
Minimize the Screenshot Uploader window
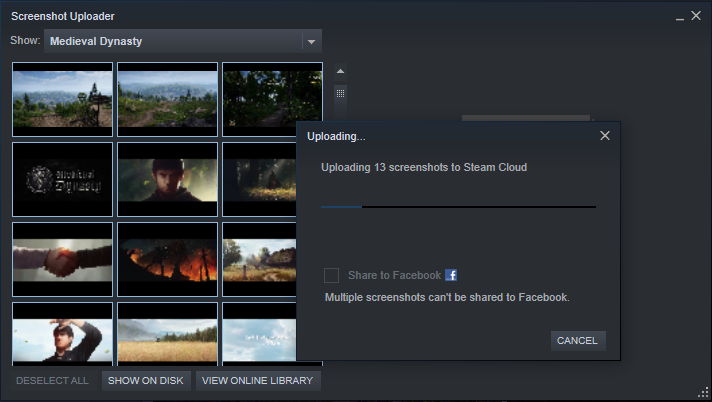pos(680,17)
